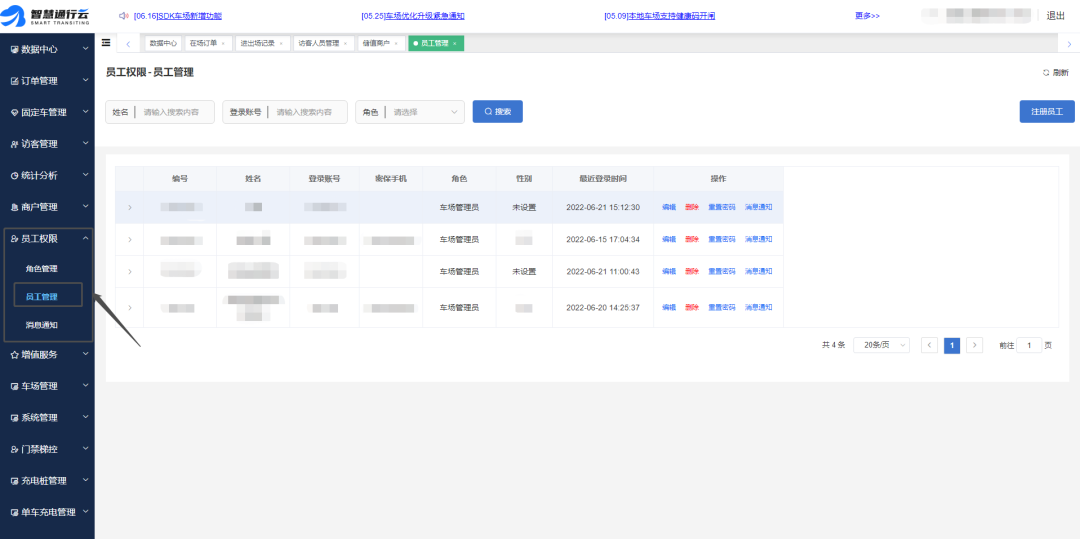Click 重置密码 in the 2022-06-15 17:04:34 row
The image size is (1080, 539).
(x=721, y=240)
